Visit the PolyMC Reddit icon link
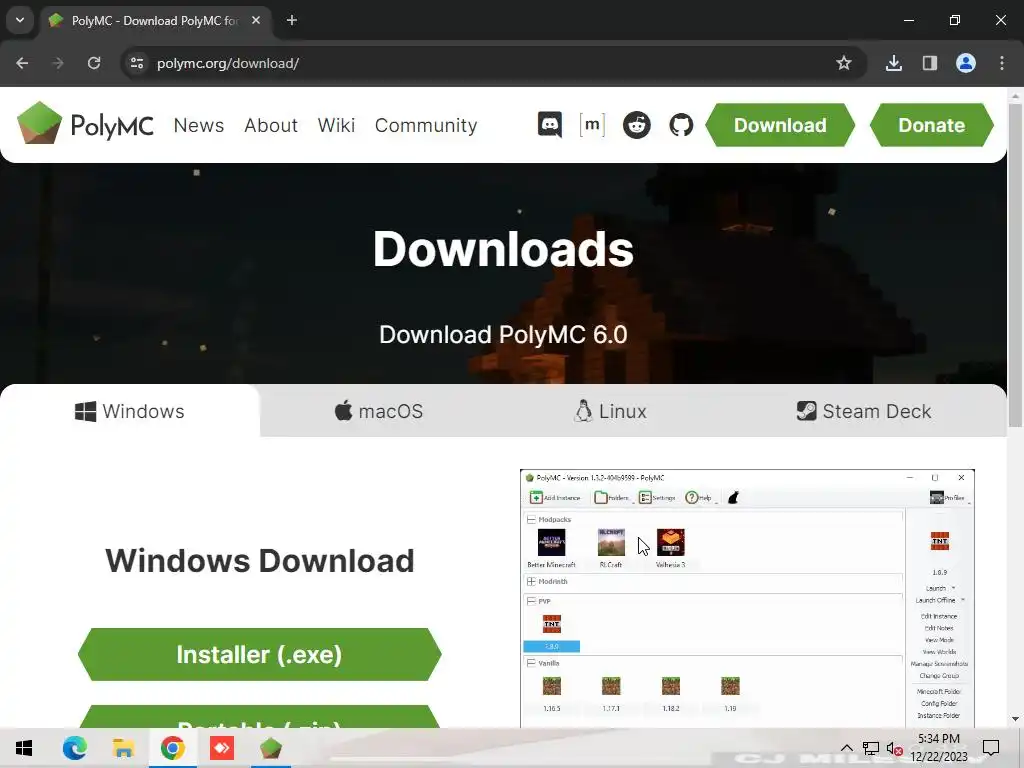The width and height of the screenshot is (1024, 768). [636, 125]
